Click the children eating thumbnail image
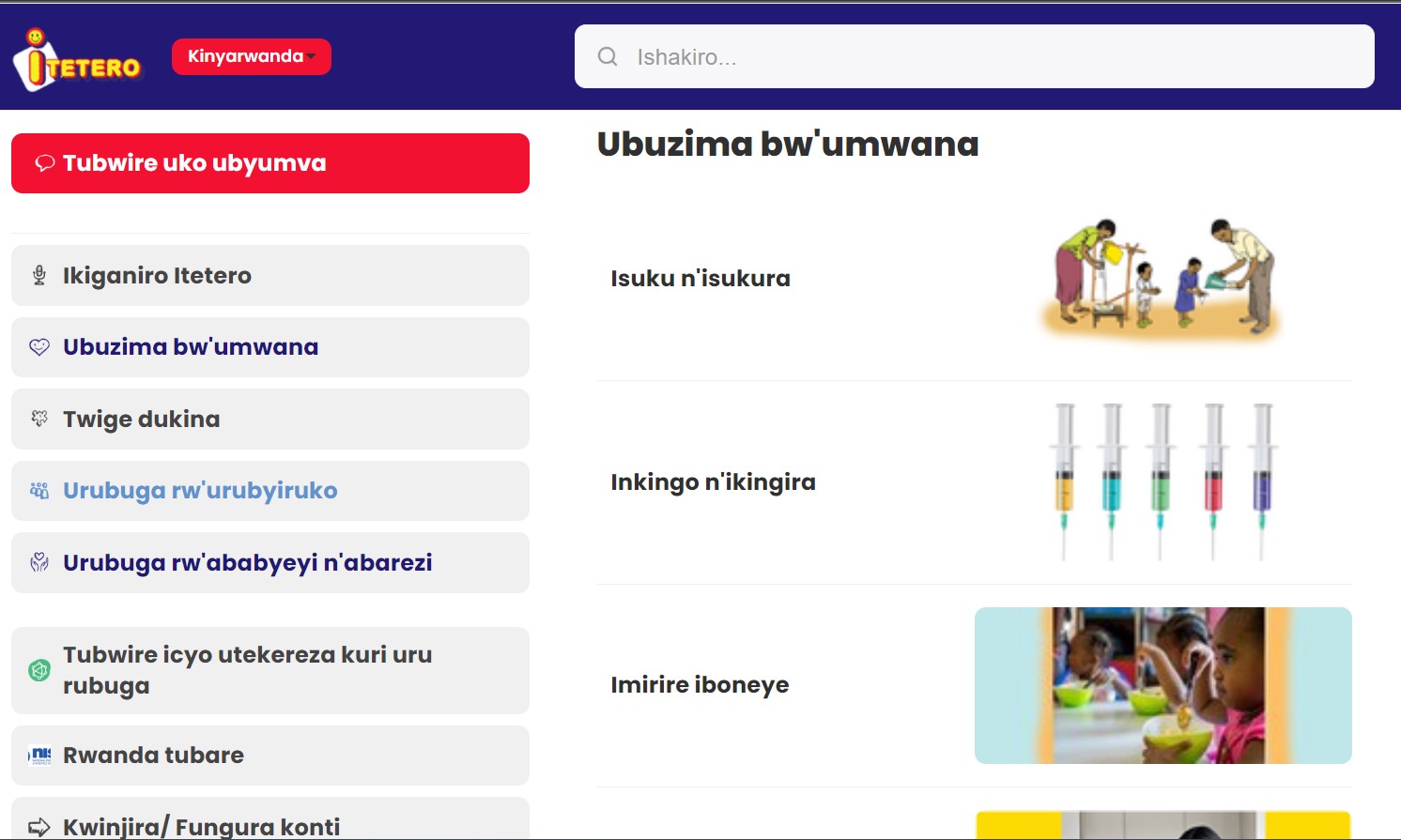Screen dimensions: 1401x840 click(x=1163, y=685)
